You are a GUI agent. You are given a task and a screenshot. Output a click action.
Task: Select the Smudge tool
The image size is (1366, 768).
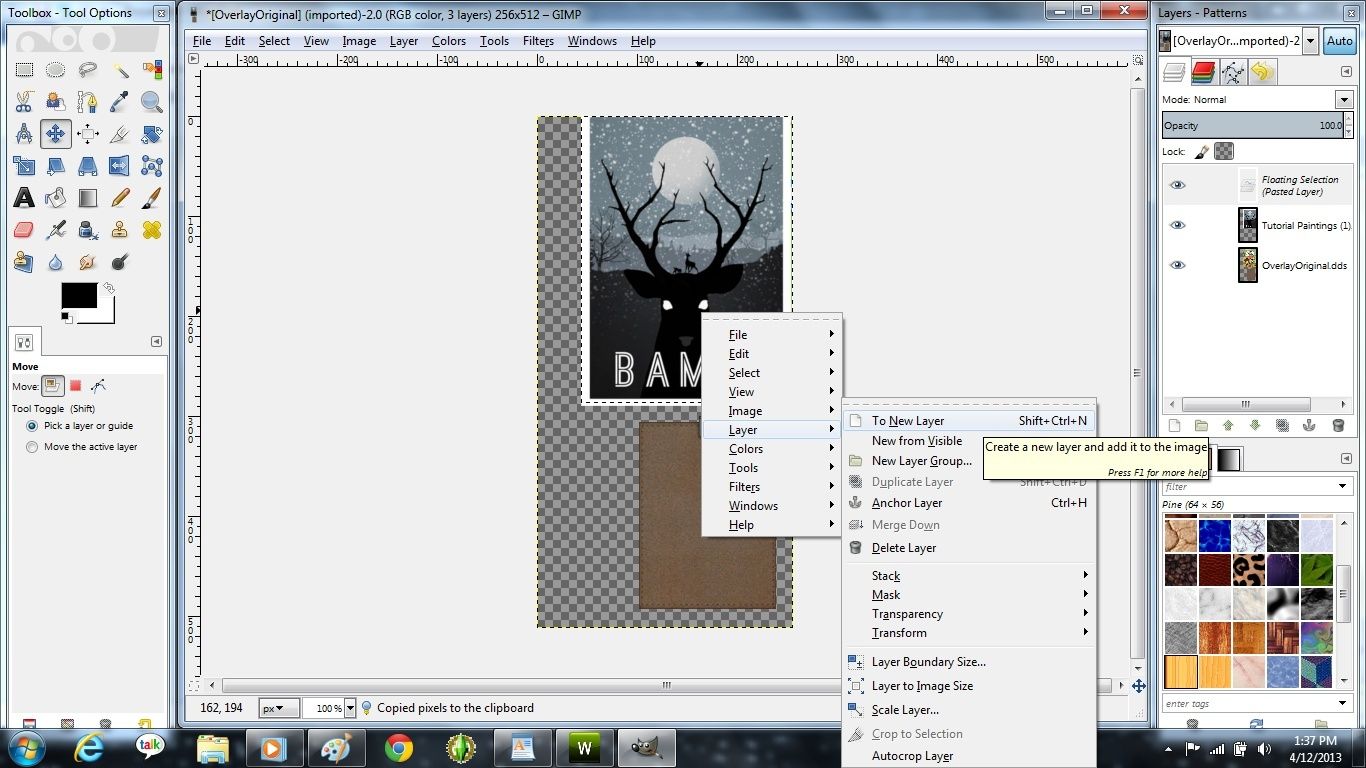(88, 262)
